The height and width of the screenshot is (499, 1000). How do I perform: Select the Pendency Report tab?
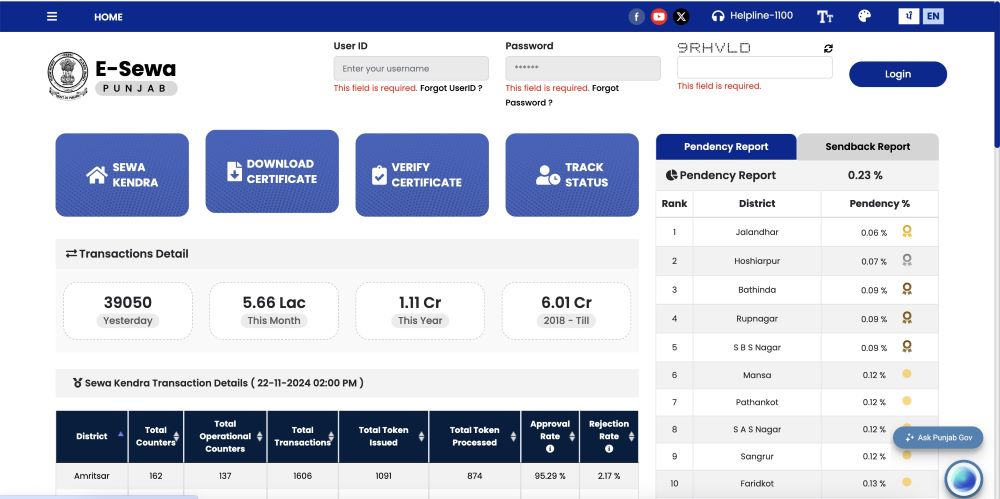726,147
